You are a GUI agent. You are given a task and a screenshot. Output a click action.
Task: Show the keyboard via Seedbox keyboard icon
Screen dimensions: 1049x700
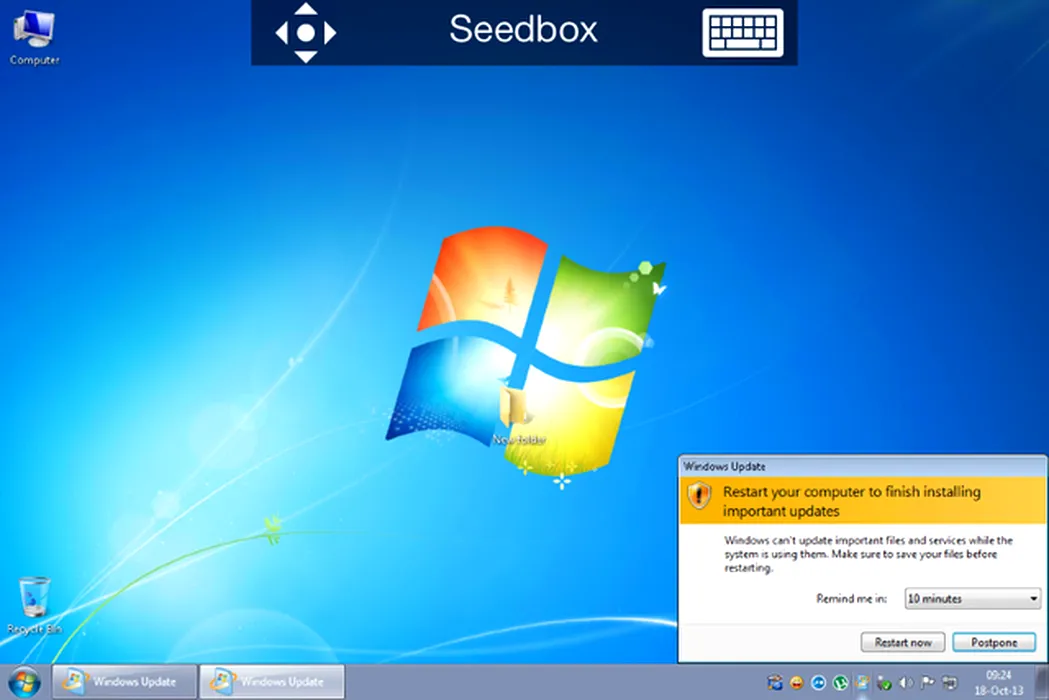pyautogui.click(x=742, y=33)
